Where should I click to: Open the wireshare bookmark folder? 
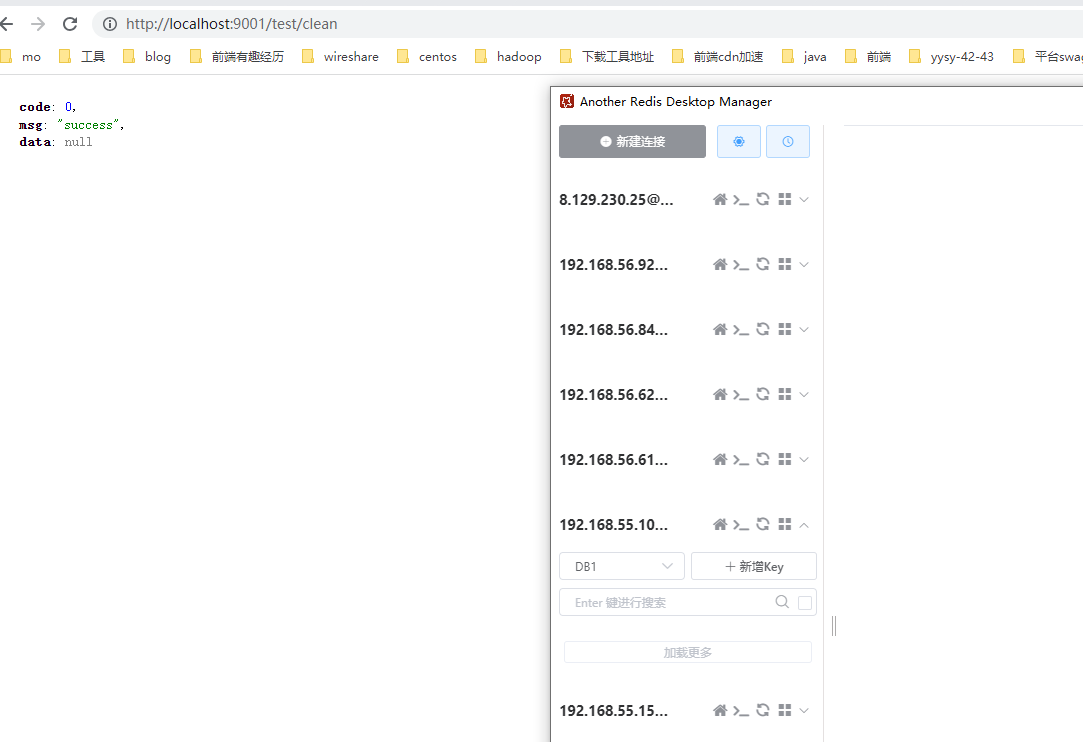click(x=341, y=57)
